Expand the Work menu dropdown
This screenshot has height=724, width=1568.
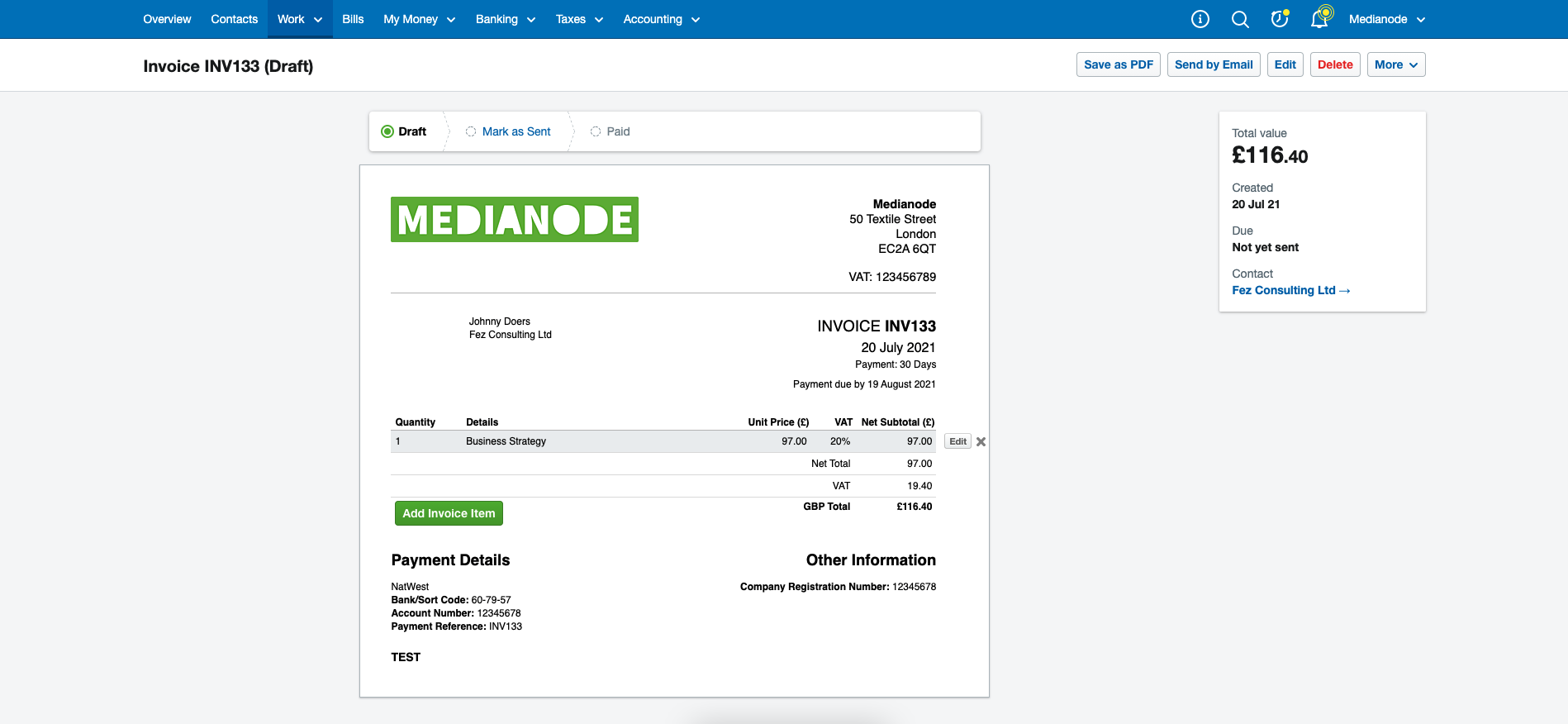tap(300, 19)
